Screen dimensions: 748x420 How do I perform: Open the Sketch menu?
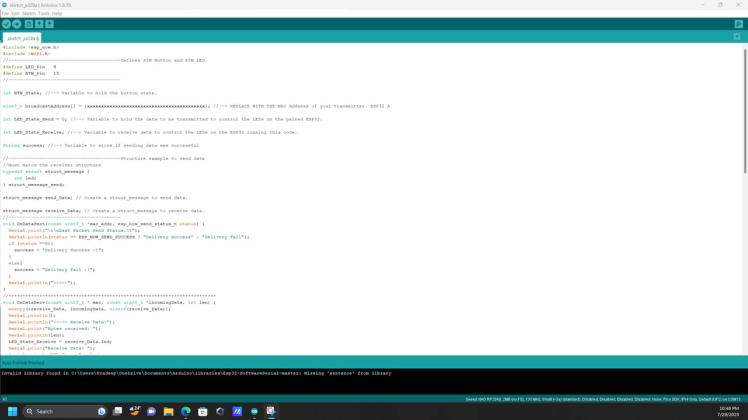tap(29, 13)
